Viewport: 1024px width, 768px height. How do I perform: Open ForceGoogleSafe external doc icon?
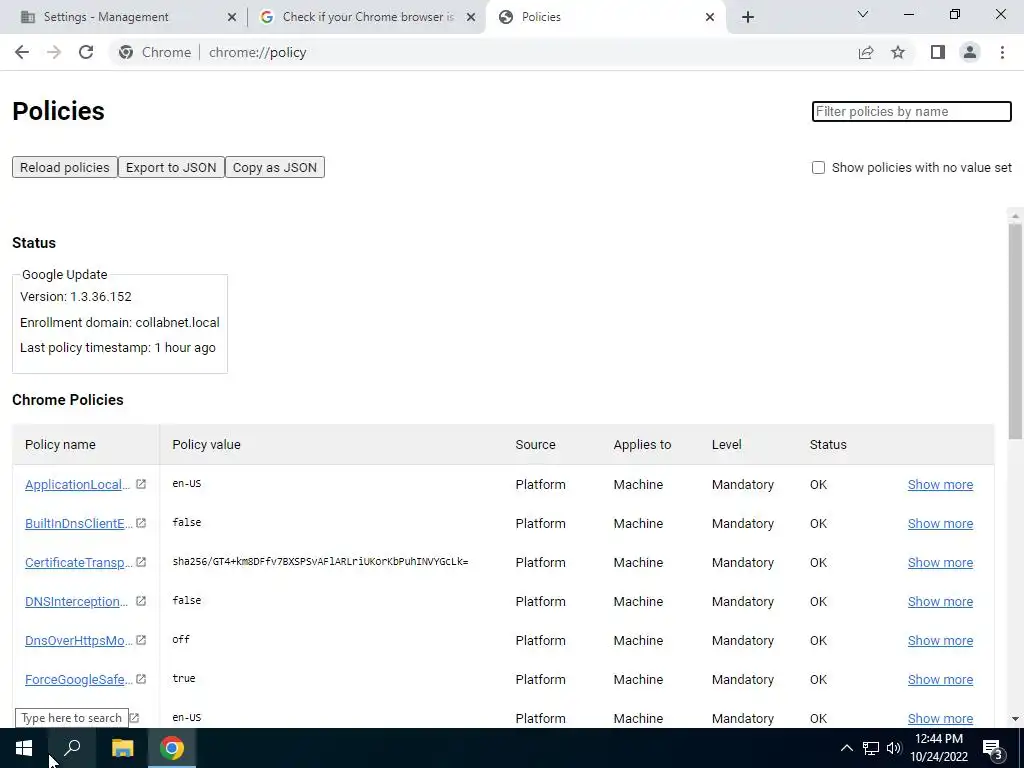pos(141,679)
